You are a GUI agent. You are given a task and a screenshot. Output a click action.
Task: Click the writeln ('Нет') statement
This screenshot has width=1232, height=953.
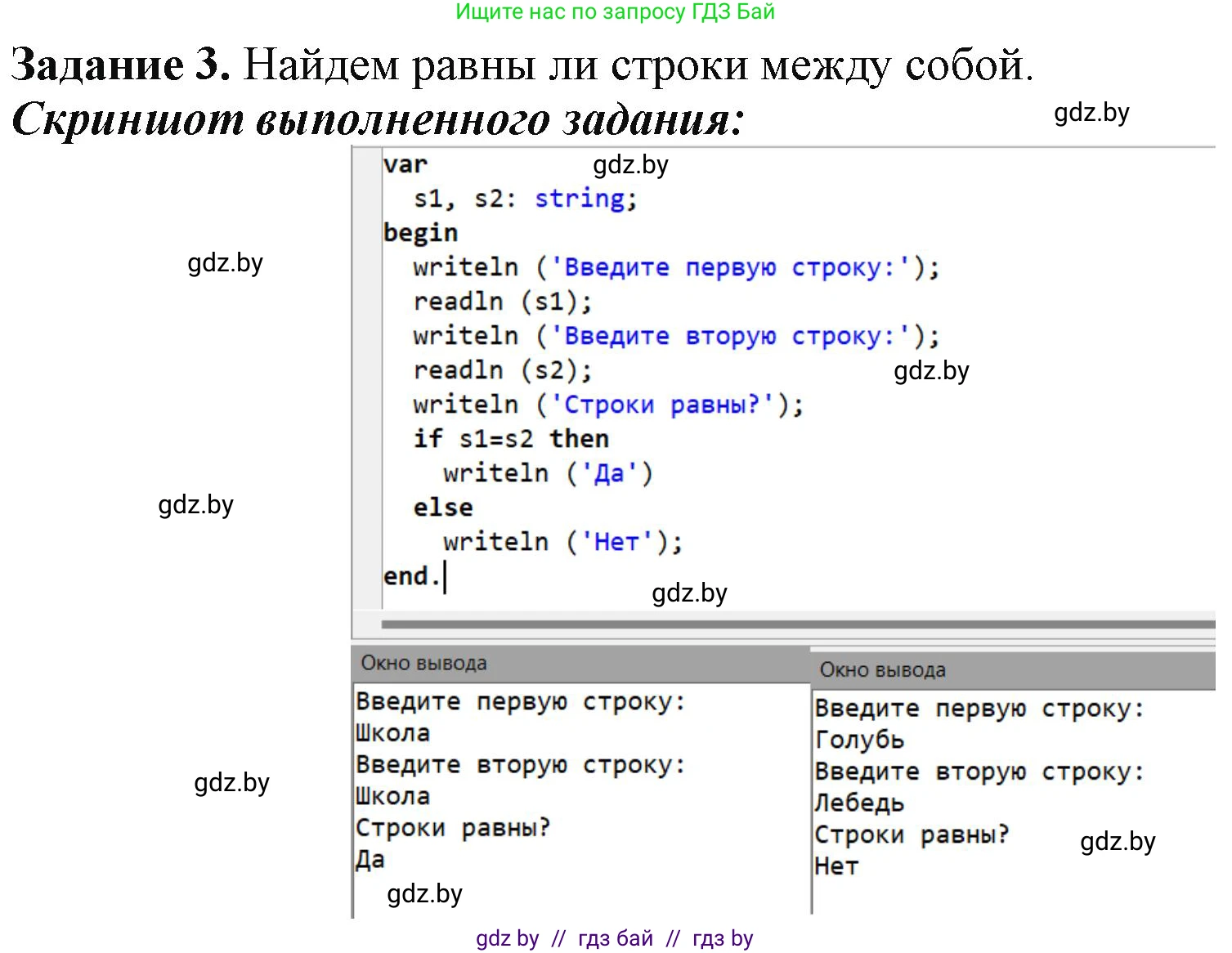click(x=560, y=541)
